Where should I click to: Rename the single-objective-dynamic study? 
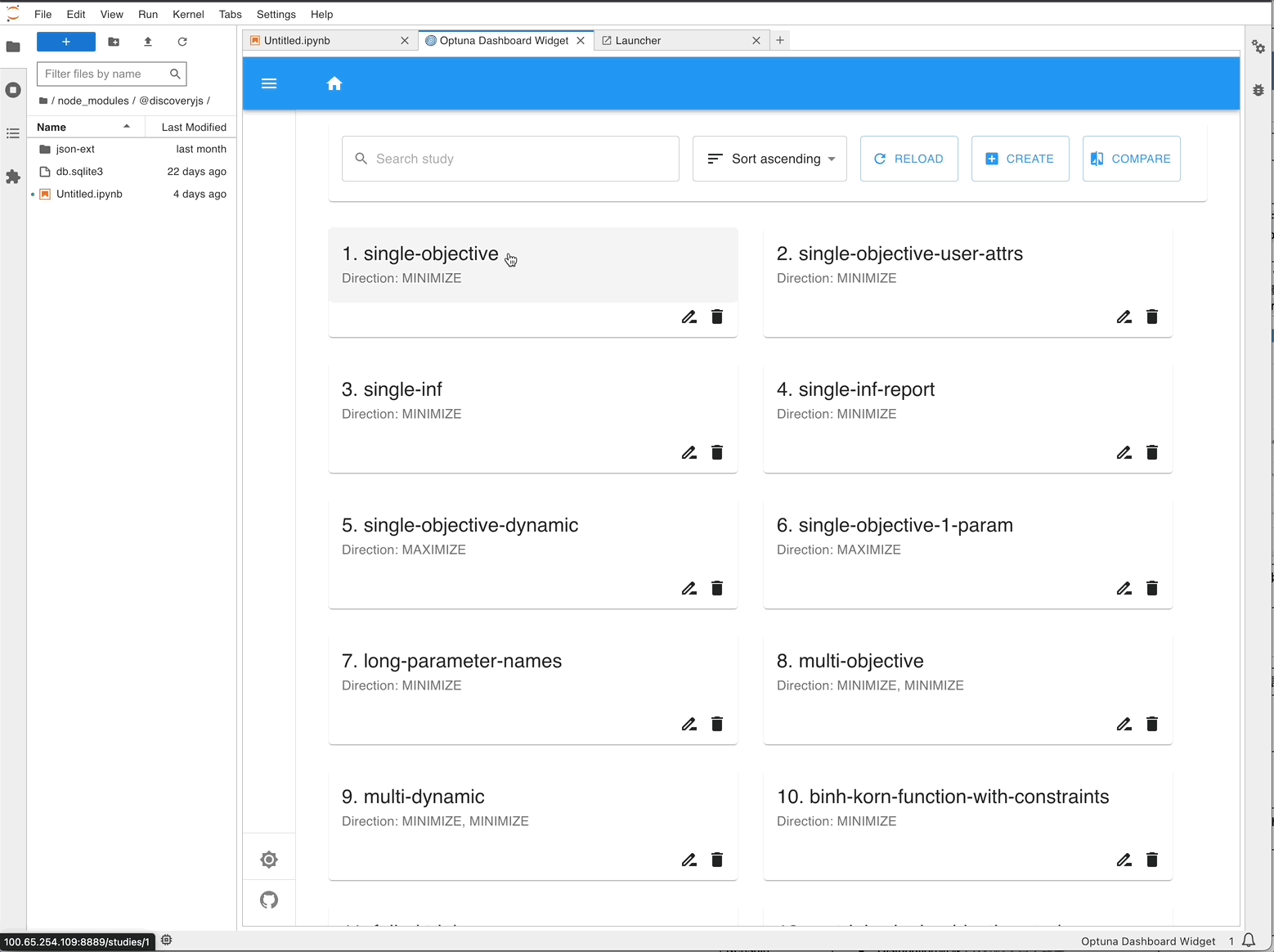[689, 588]
